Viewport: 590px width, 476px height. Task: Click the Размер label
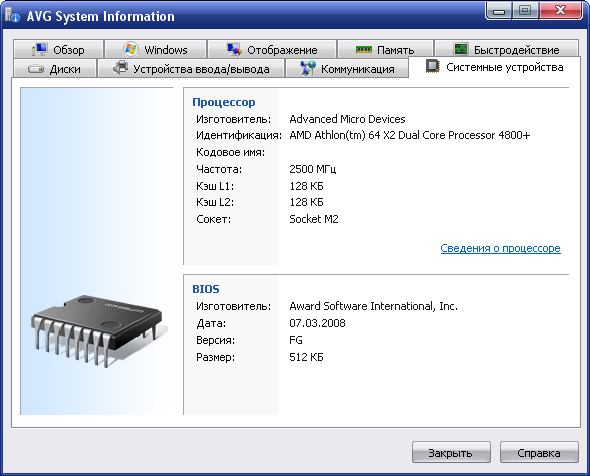coord(215,357)
